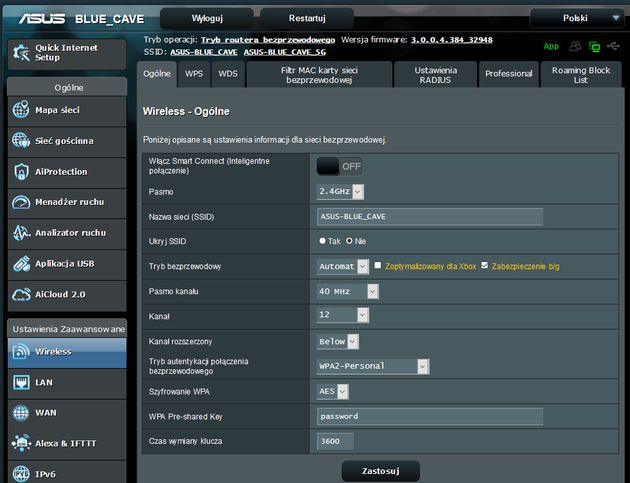Open Tryb routera bezprzewodowego link
This screenshot has height=483, width=630.
[268, 40]
